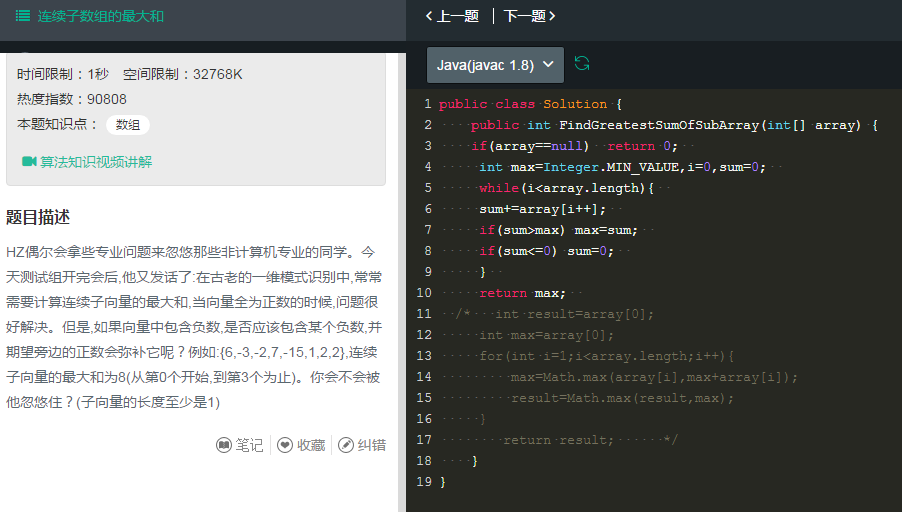Click the green reset code refresh icon
Screen dimensions: 902x512
pos(582,63)
